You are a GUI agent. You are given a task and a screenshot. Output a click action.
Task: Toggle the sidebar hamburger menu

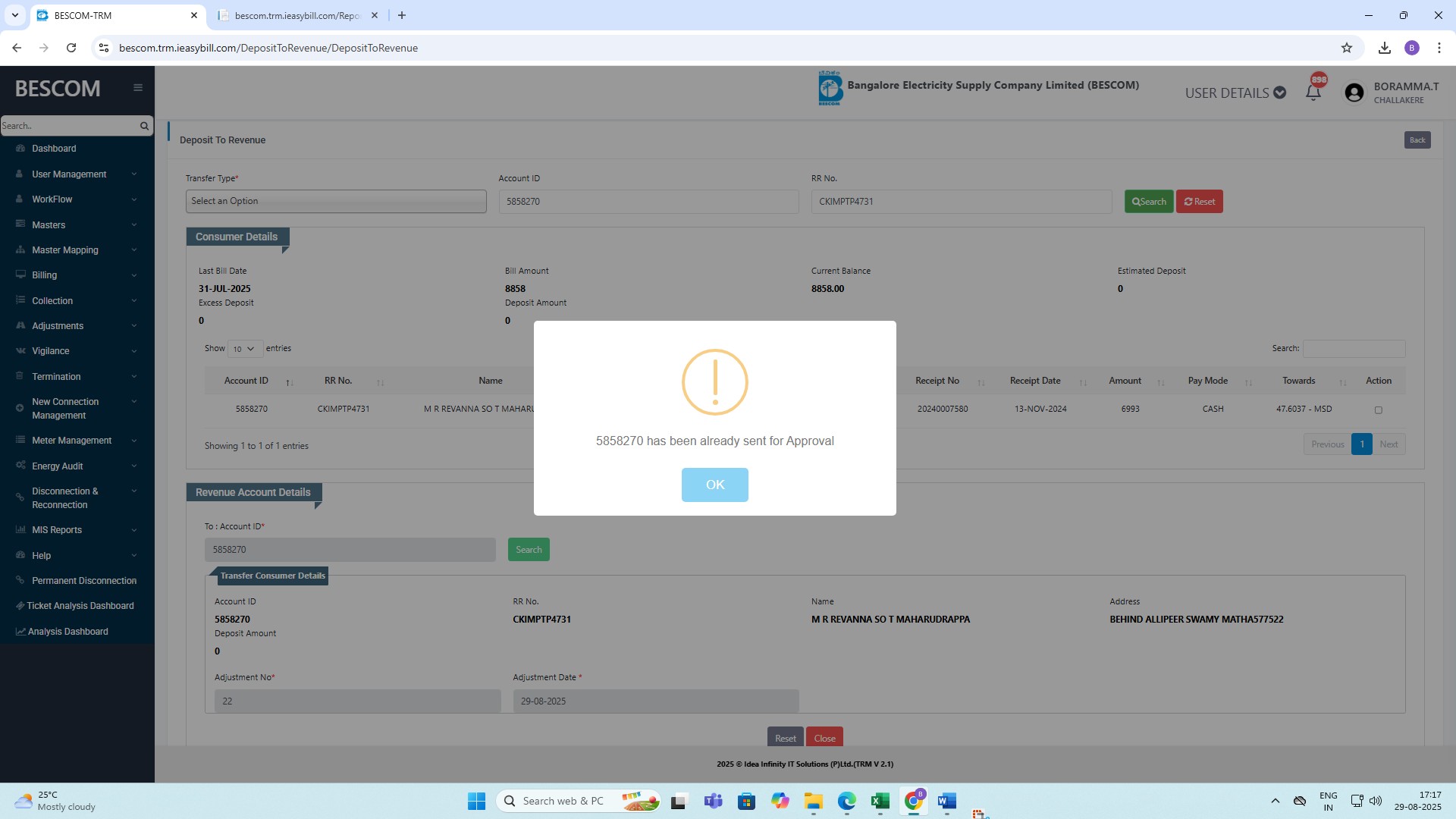point(138,88)
